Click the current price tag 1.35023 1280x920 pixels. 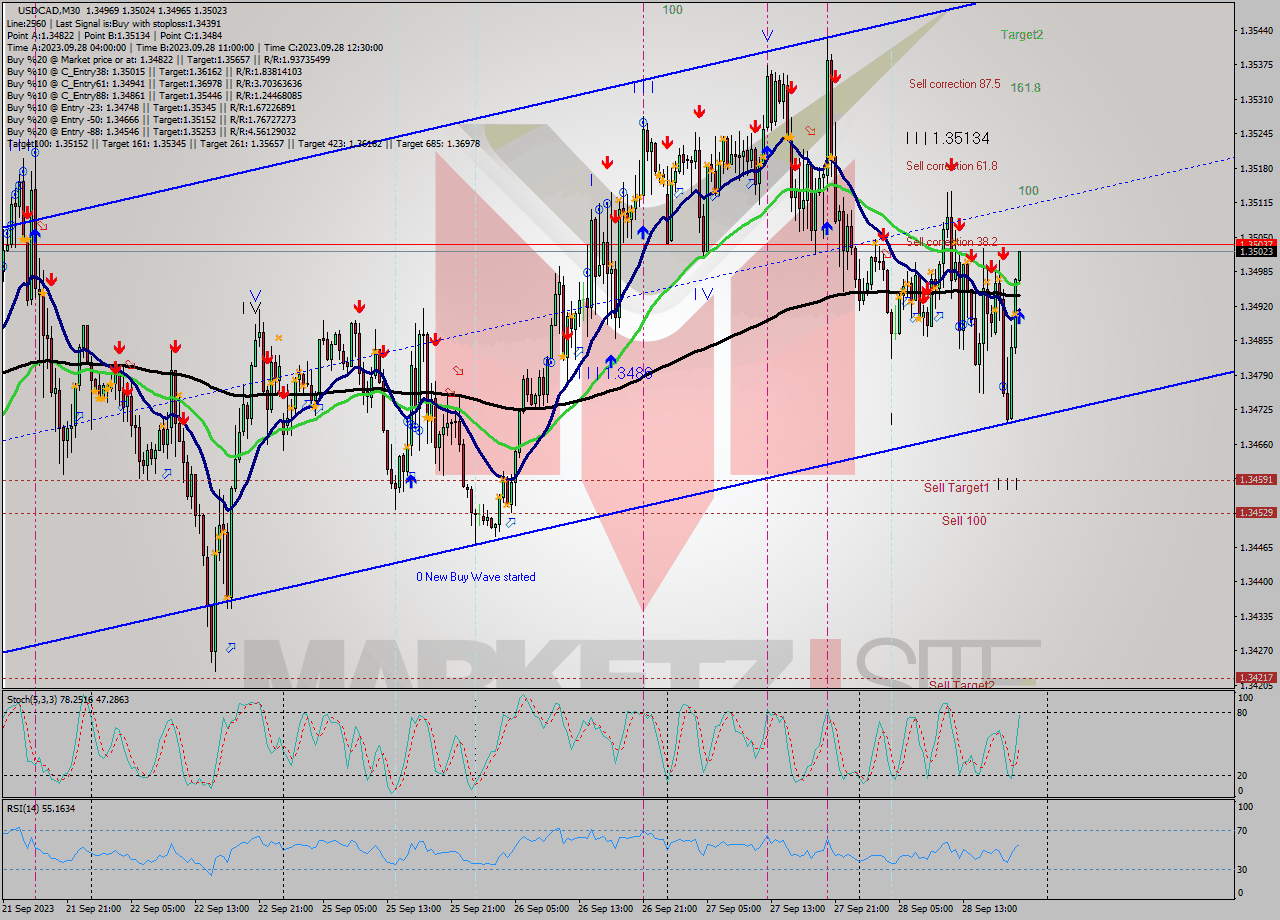pos(1256,252)
